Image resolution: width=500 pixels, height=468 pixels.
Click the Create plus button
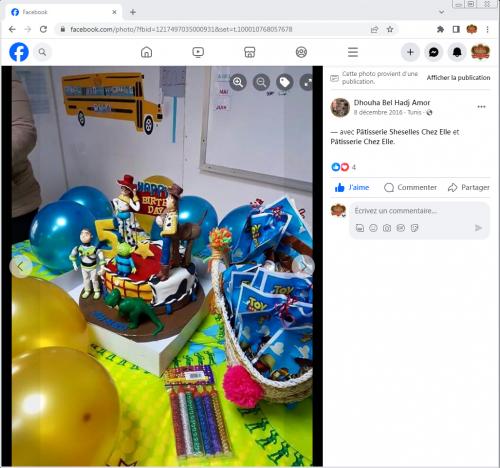coord(410,52)
